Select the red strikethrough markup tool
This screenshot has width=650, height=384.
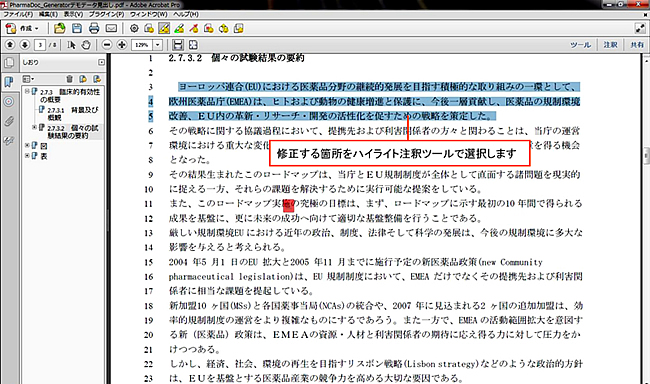click(x=194, y=29)
